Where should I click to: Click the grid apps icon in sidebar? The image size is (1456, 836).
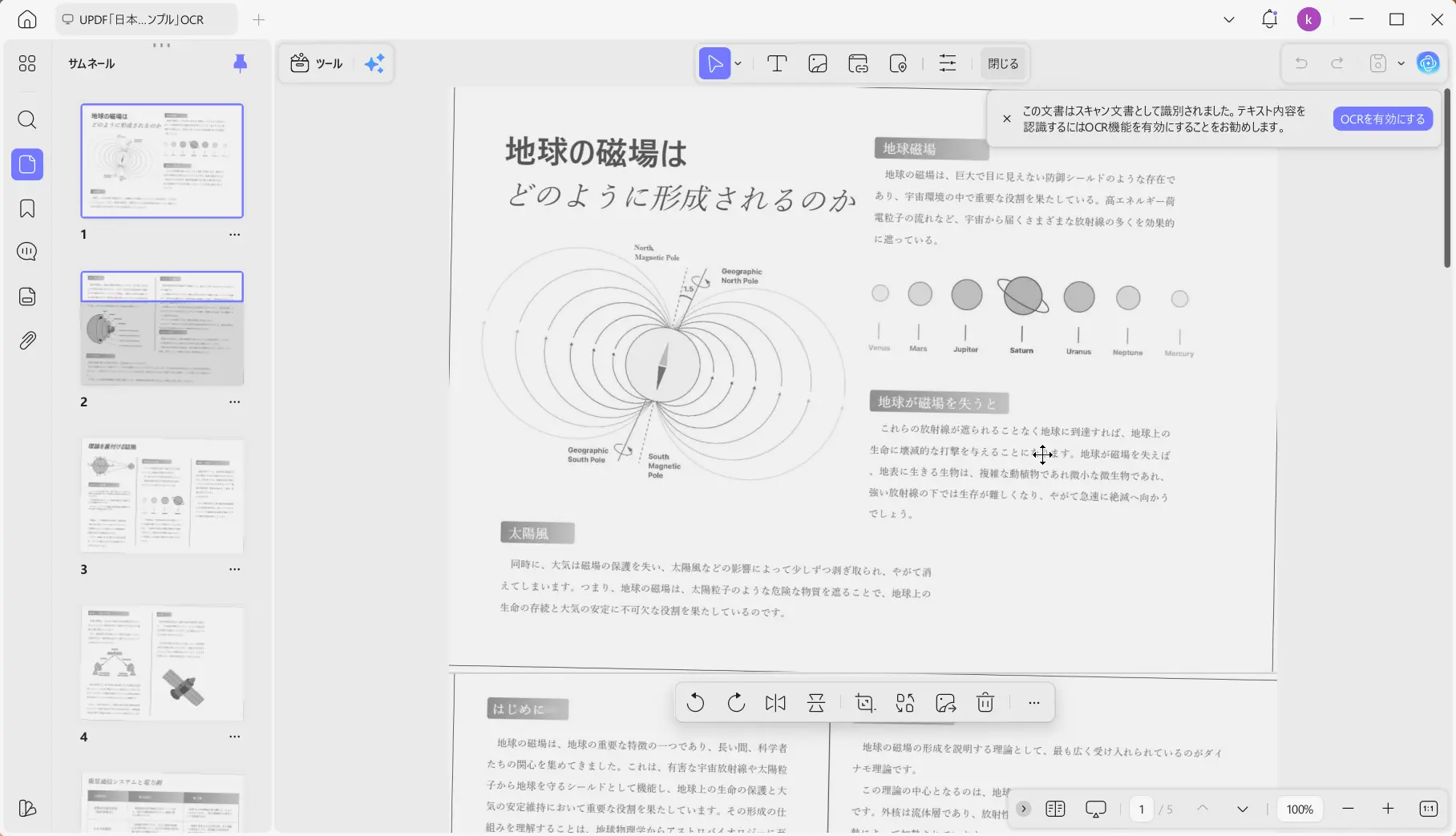[x=27, y=63]
